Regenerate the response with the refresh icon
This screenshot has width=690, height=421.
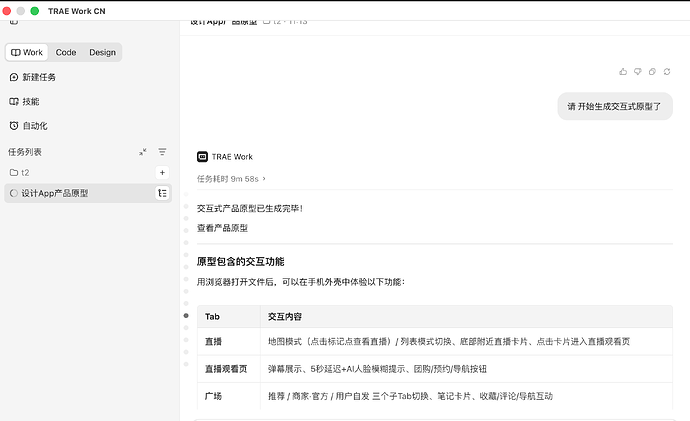[667, 72]
